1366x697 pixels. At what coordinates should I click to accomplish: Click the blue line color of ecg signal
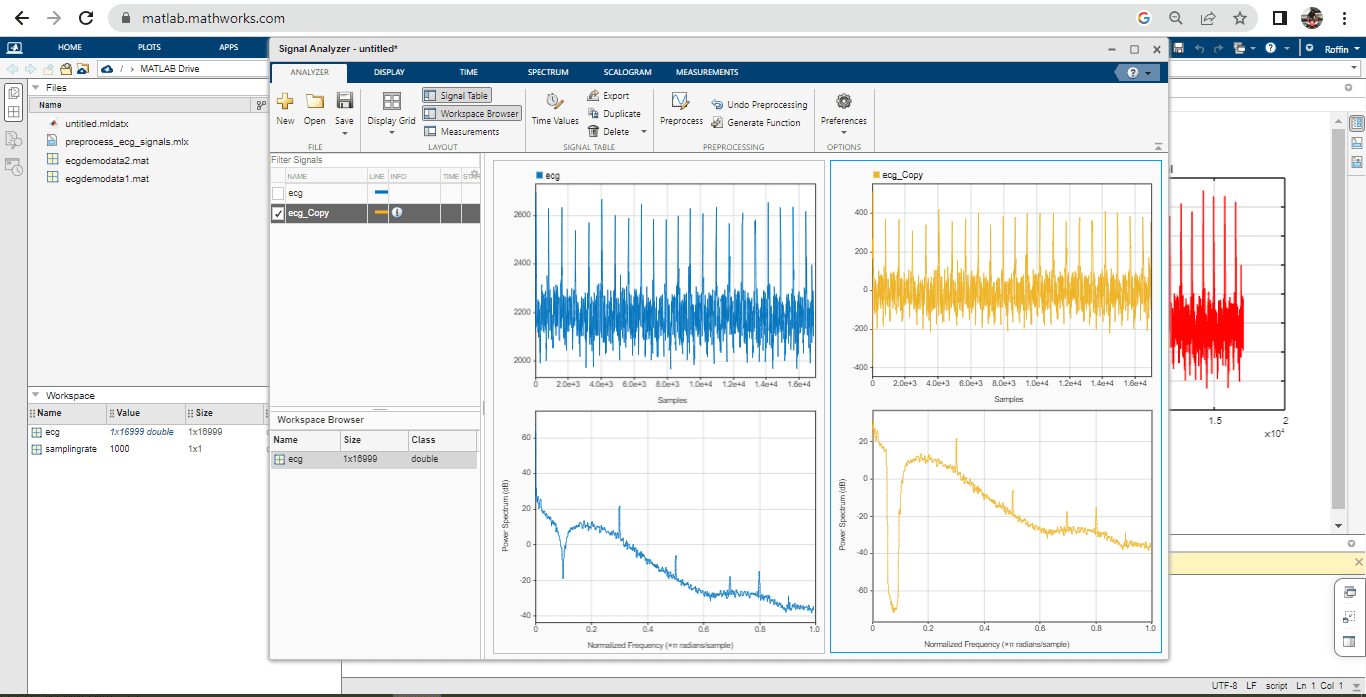[380, 192]
